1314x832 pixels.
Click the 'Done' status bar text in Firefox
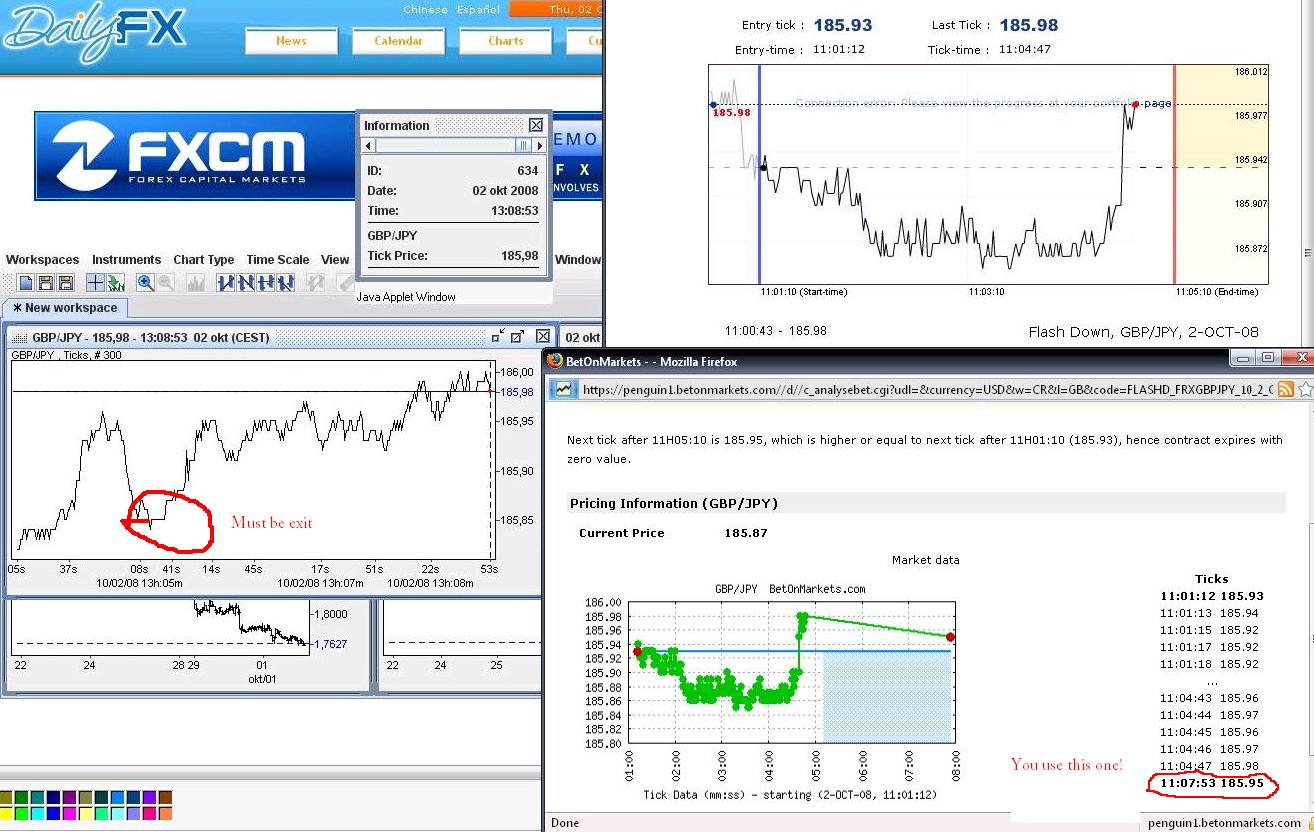point(565,823)
